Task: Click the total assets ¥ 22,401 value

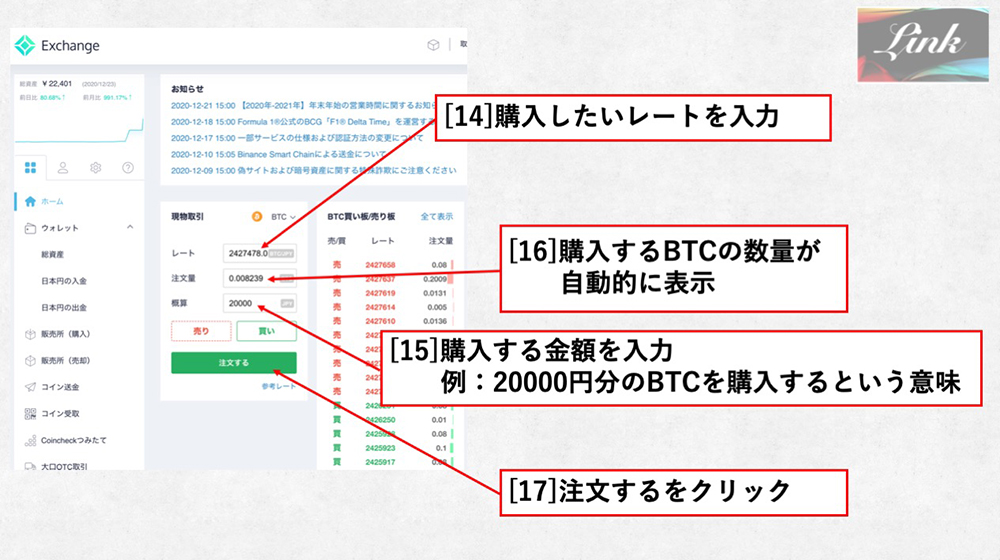Action: (x=57, y=84)
